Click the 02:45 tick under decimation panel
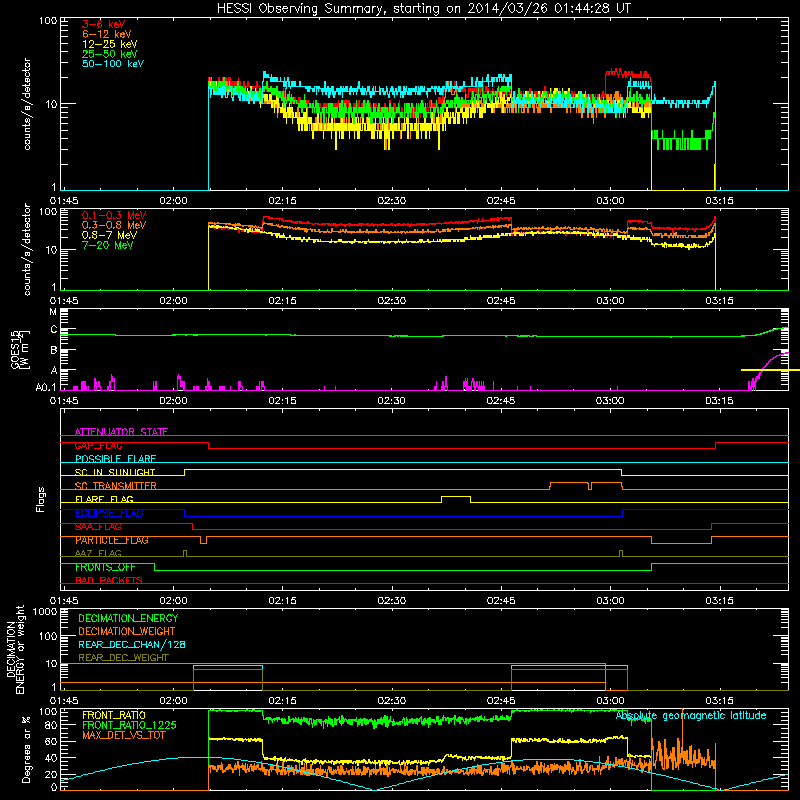This screenshot has width=800, height=800. pyautogui.click(x=501, y=701)
